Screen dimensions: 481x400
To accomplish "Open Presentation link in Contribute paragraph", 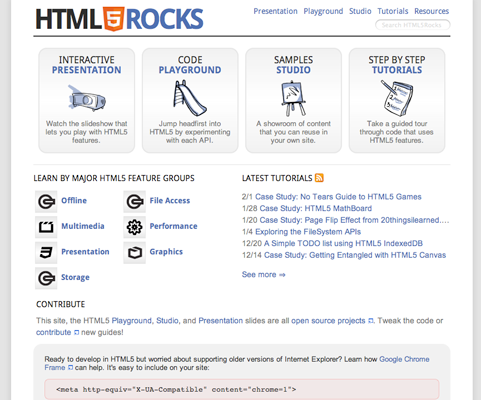I will 221,321.
